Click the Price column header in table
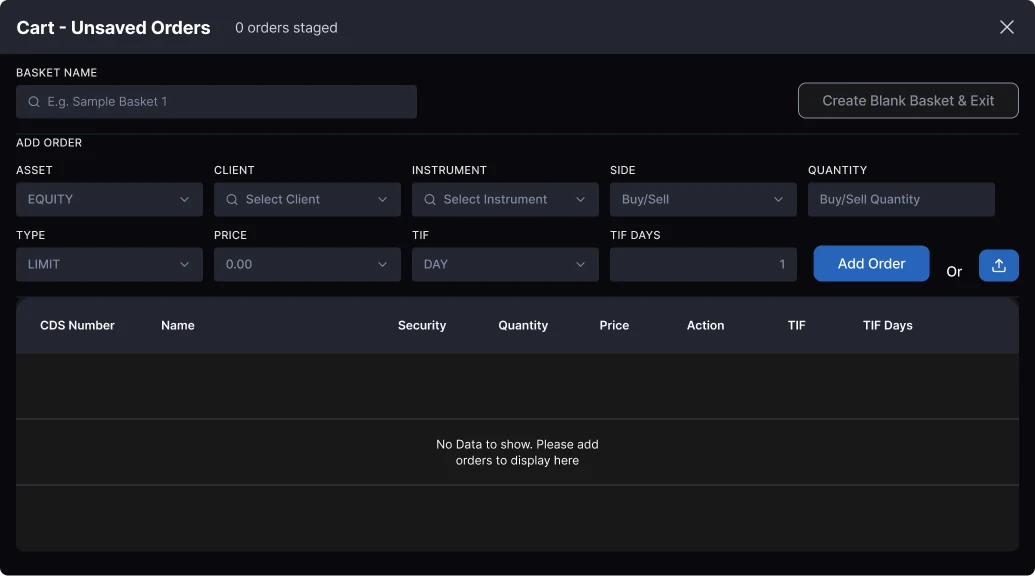 pyautogui.click(x=614, y=325)
